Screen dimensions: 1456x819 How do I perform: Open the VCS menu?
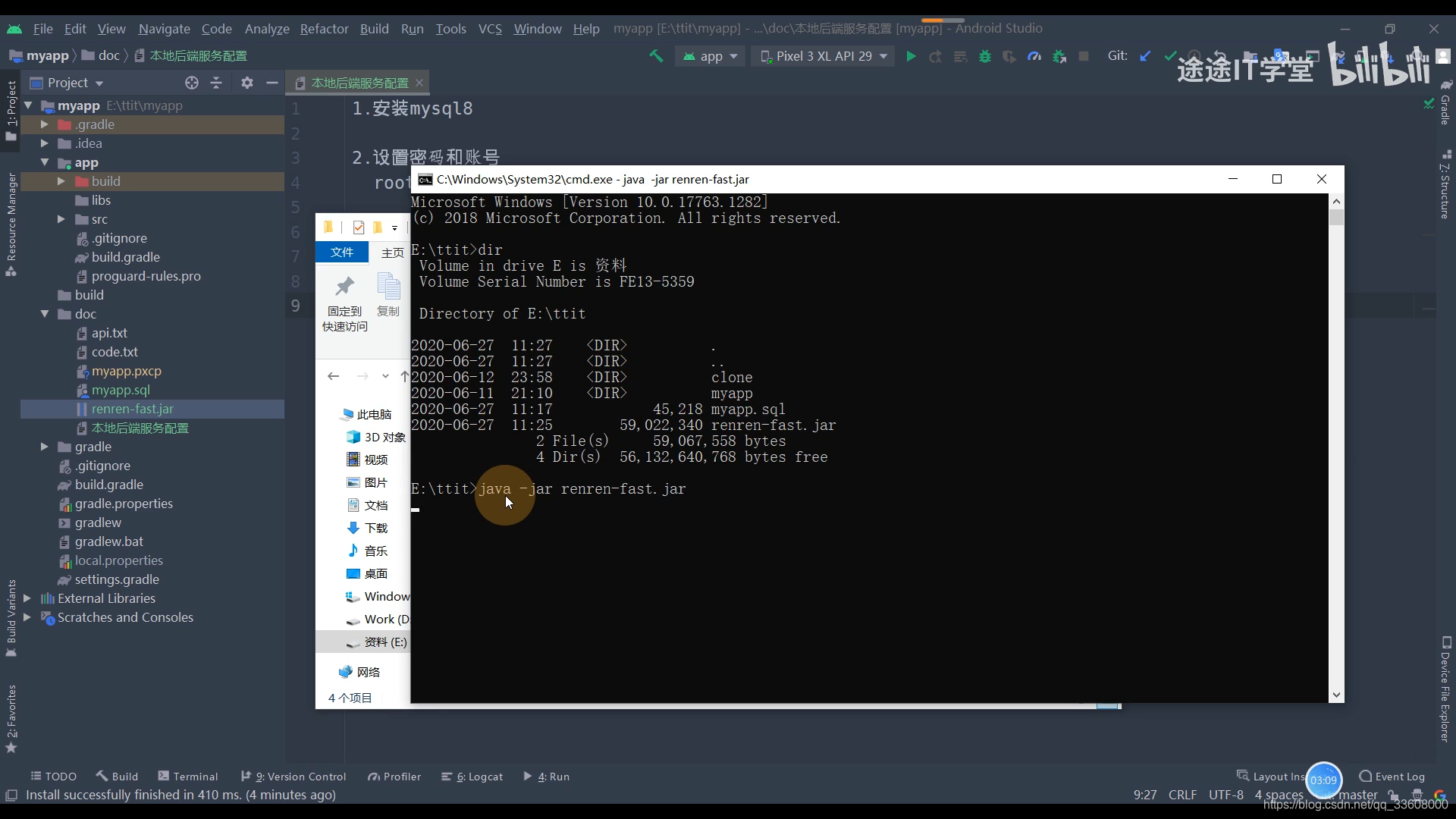490,29
